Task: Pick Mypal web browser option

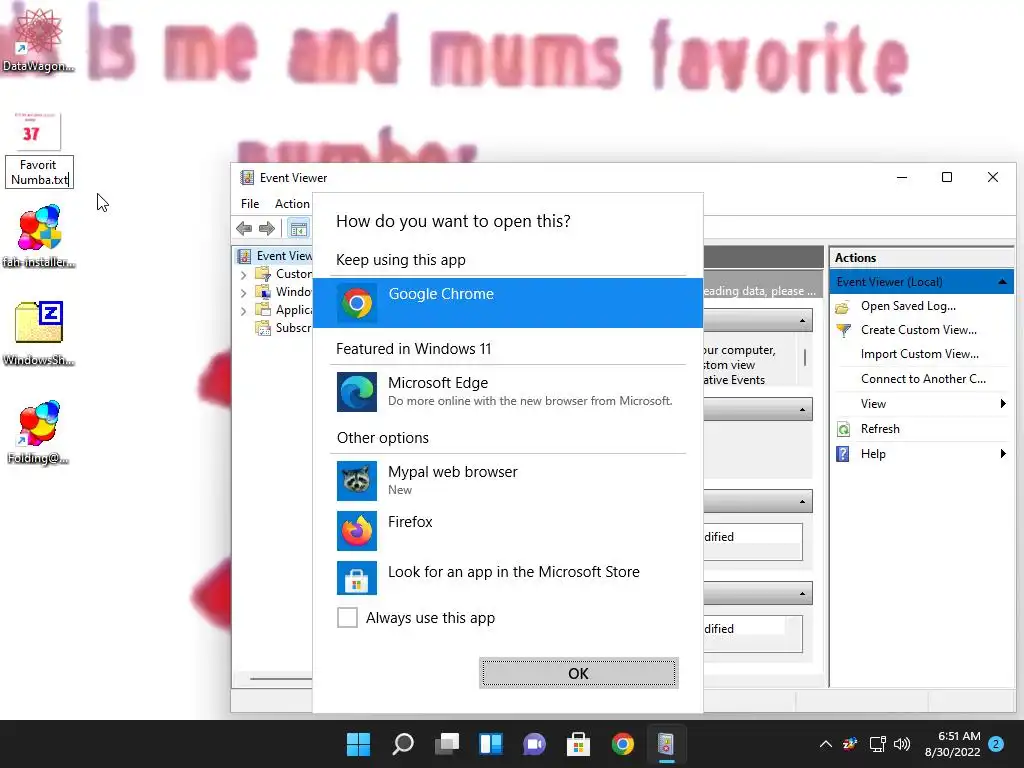Action: pos(507,480)
